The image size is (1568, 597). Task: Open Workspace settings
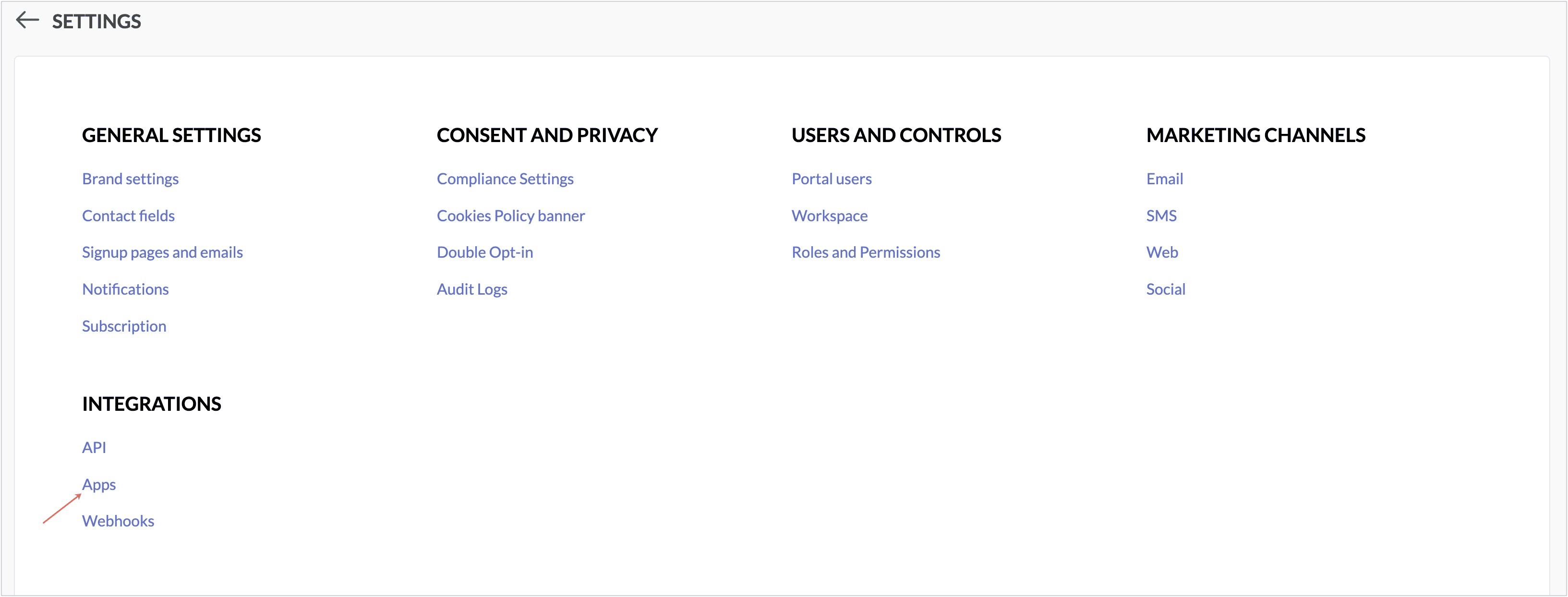830,216
